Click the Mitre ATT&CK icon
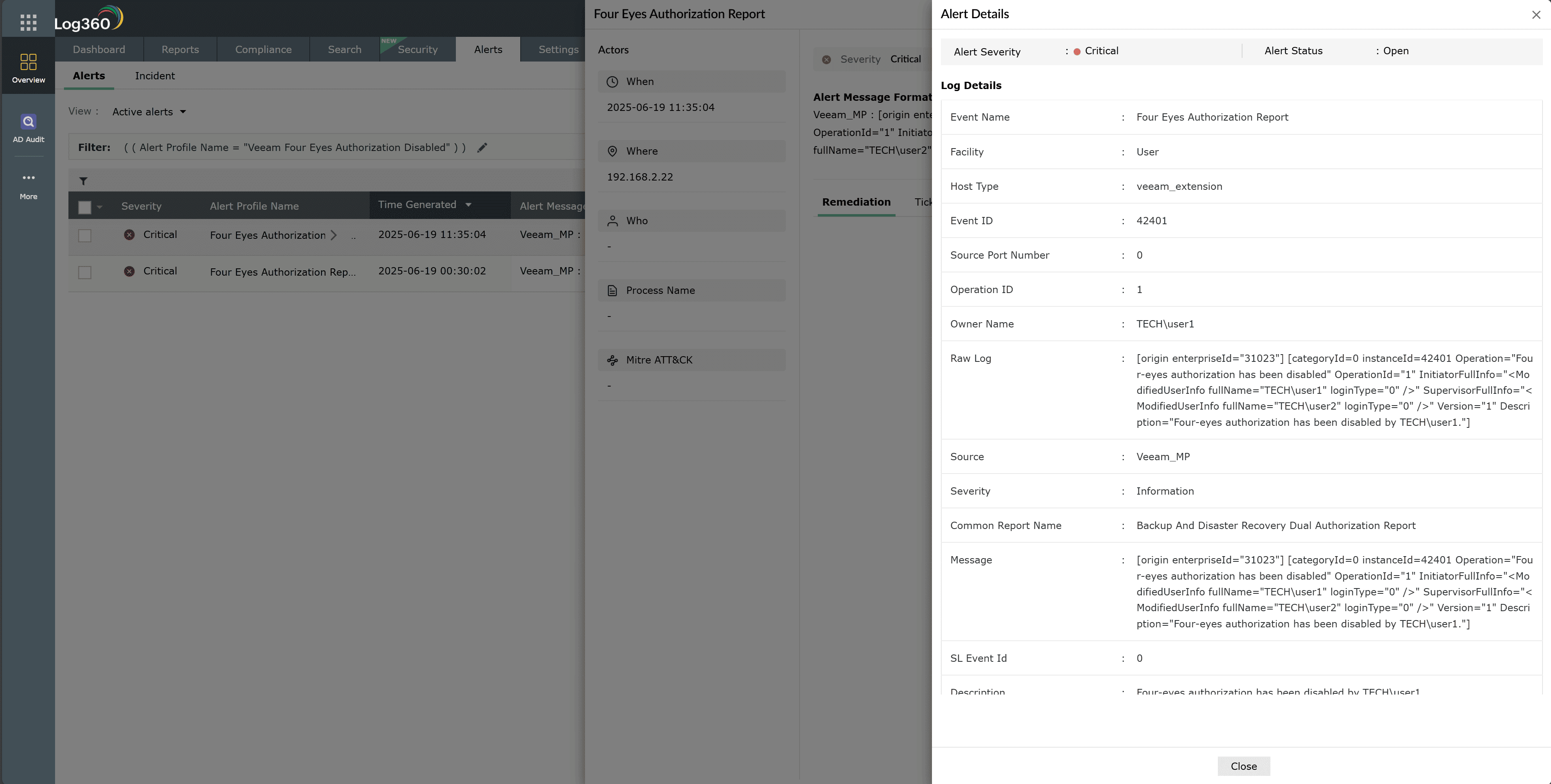This screenshot has height=784, width=1551. coord(612,359)
